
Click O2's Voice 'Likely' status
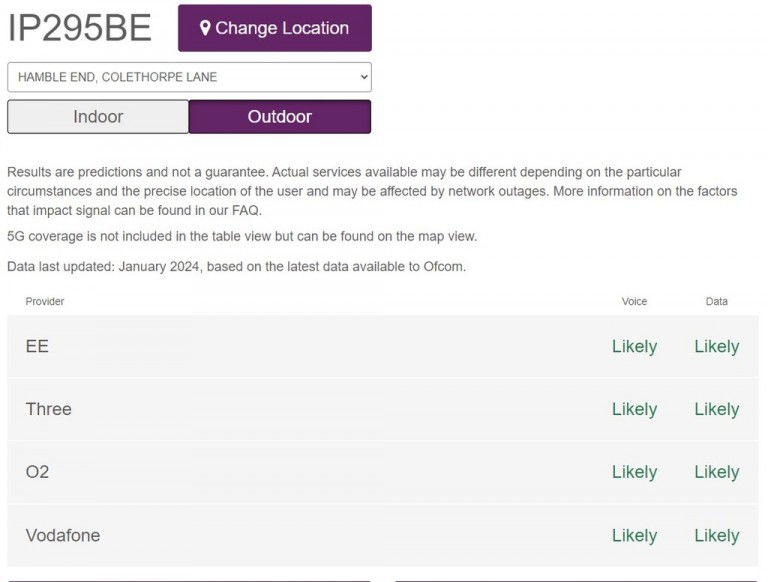[x=634, y=472]
